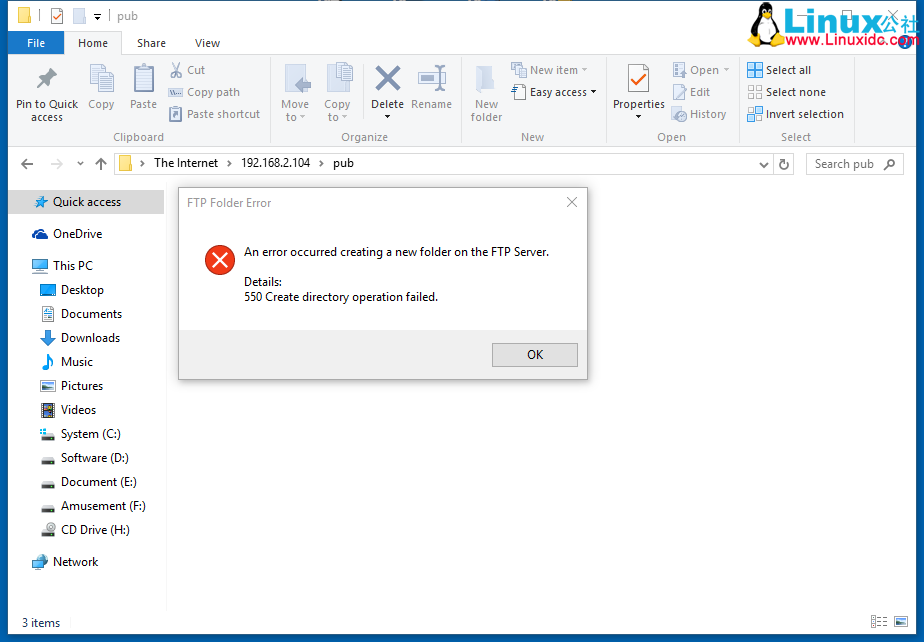
Task: Click the Select all icon
Action: coord(755,70)
